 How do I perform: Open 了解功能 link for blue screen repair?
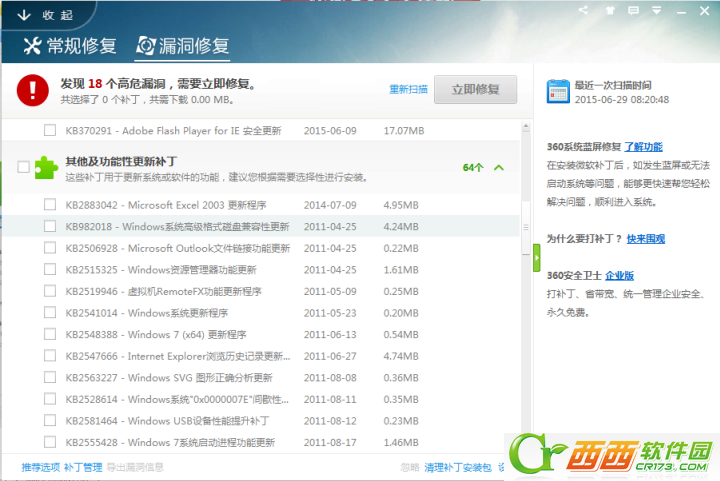pyautogui.click(x=643, y=147)
